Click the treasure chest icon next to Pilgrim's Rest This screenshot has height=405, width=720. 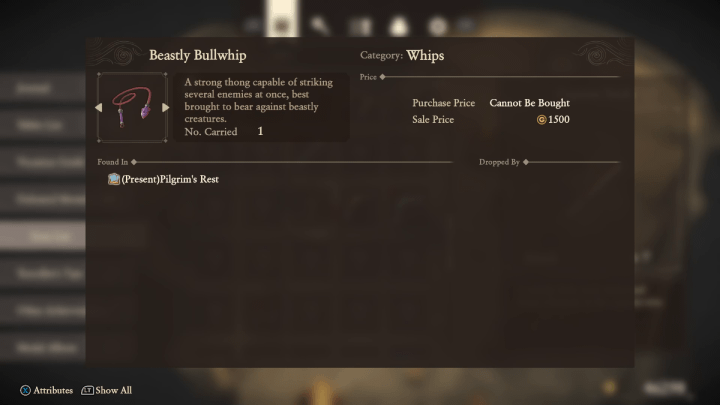click(114, 179)
